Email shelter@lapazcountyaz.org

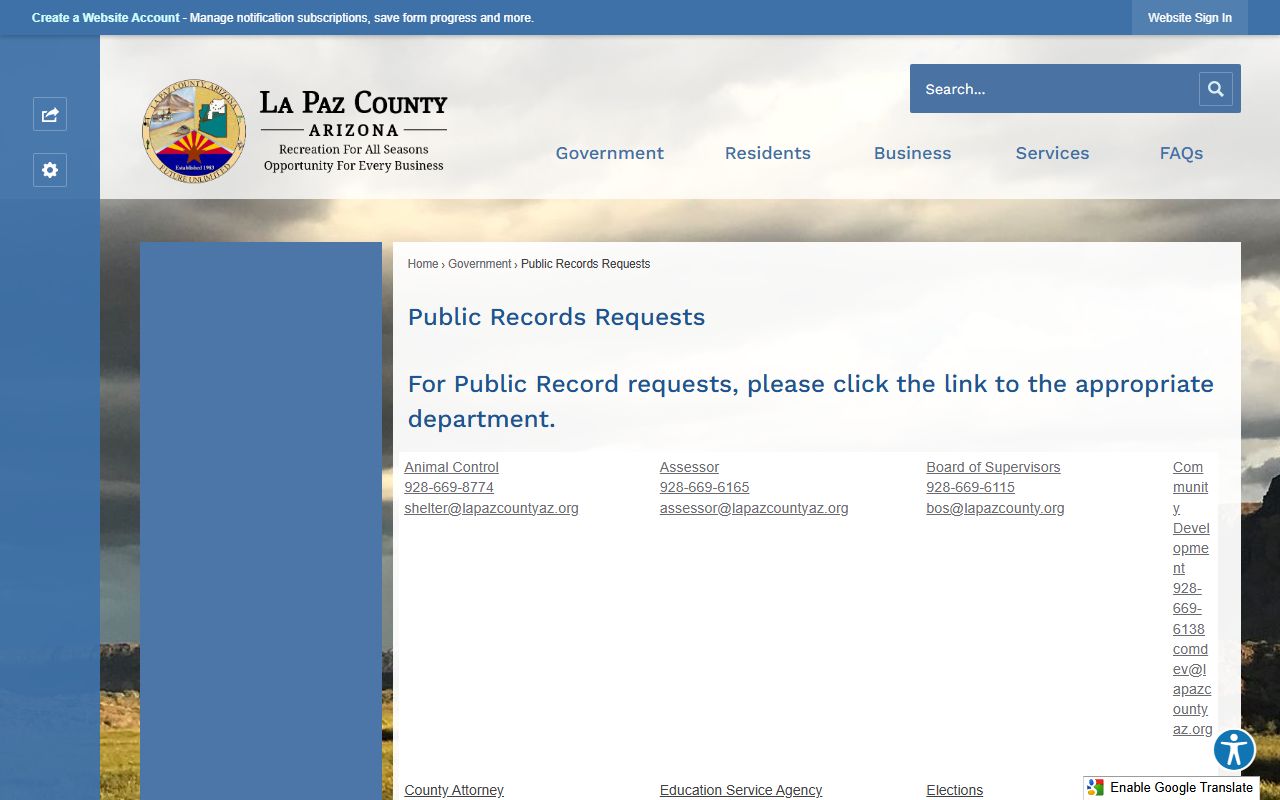click(x=491, y=508)
